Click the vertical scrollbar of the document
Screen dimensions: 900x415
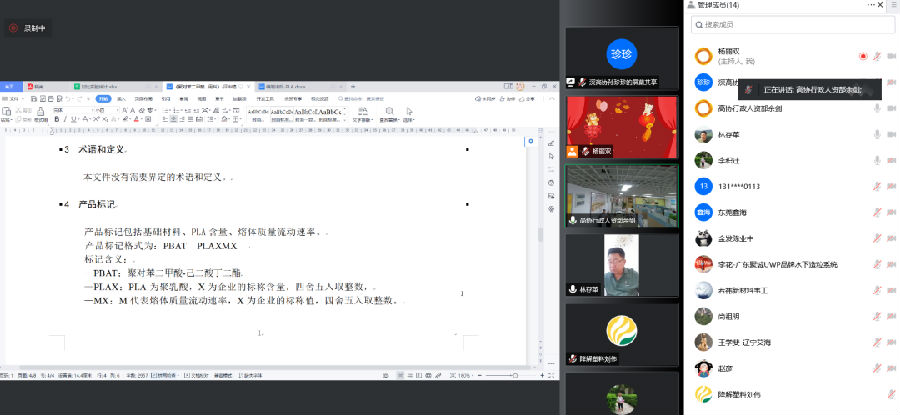pyautogui.click(x=540, y=235)
